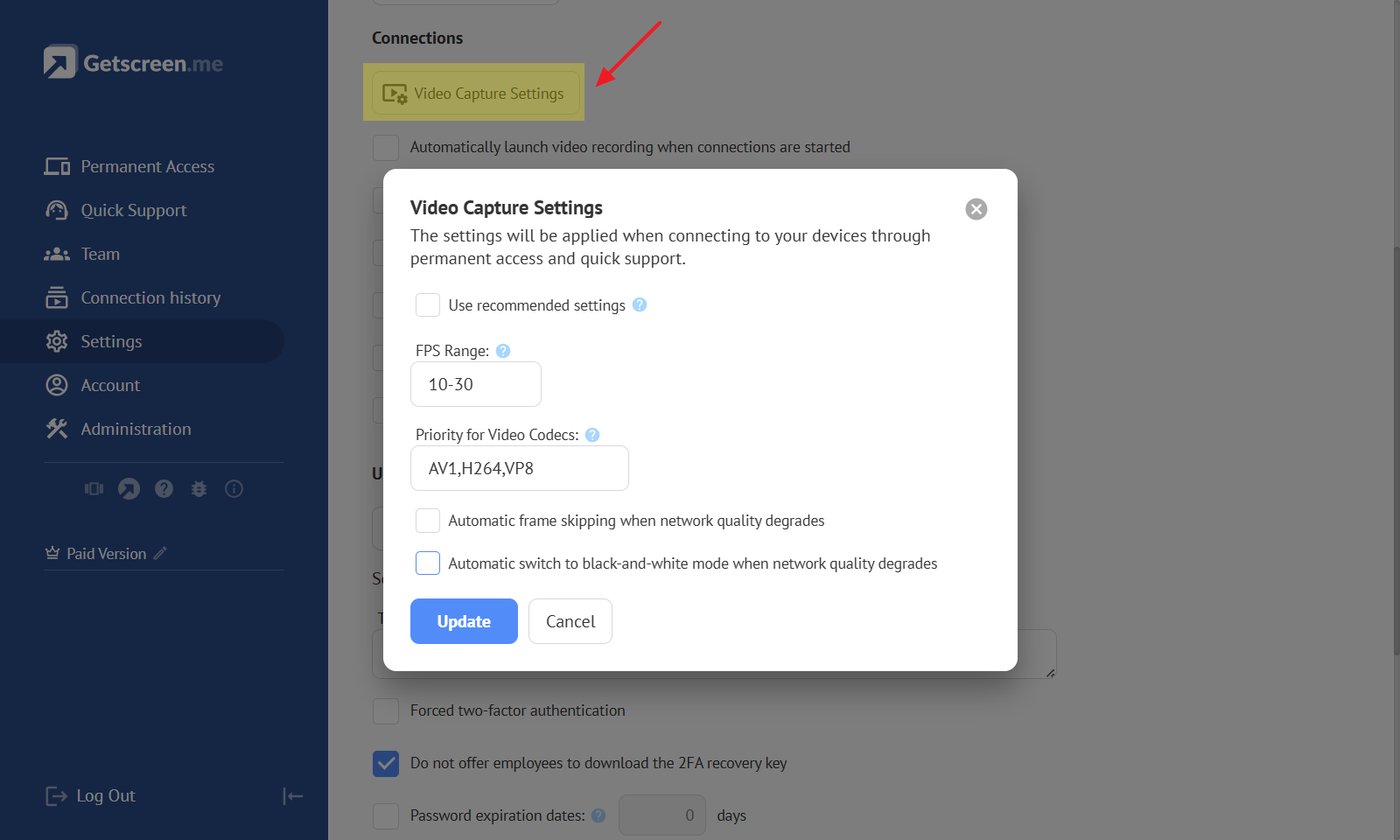Click the info circle icon in sidebar
The image size is (1400, 840).
click(x=234, y=489)
